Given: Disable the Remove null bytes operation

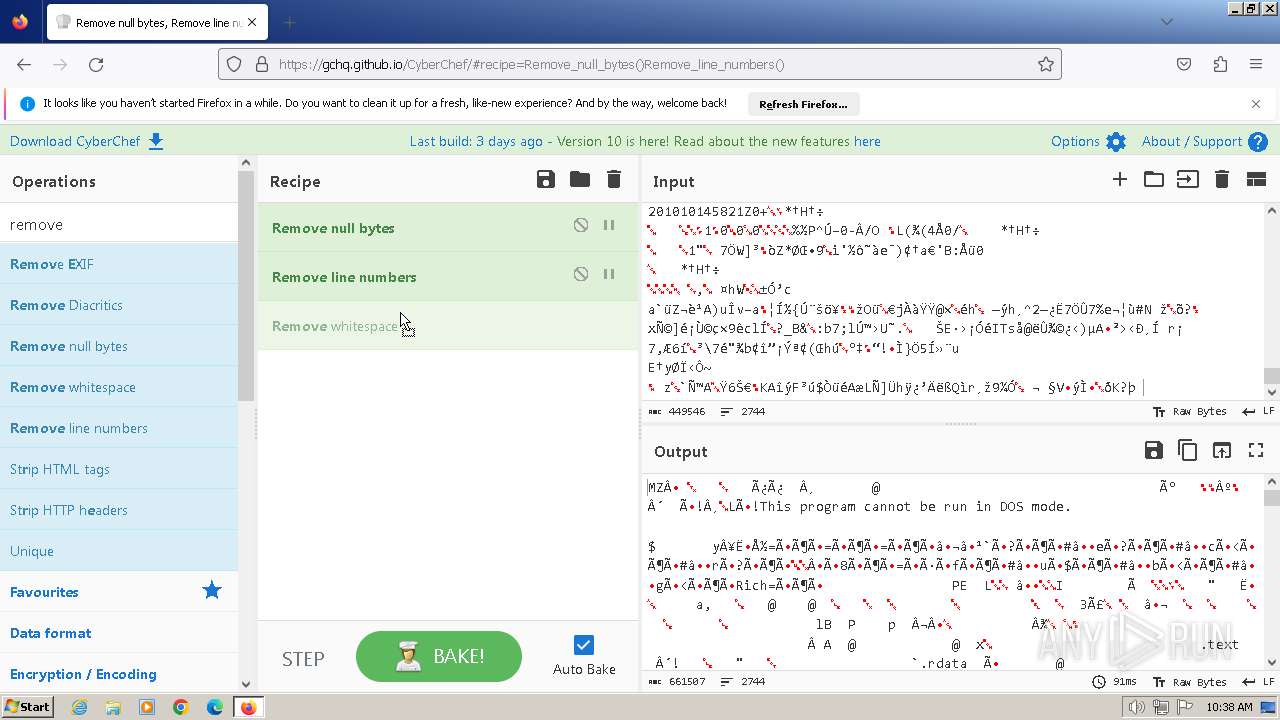Looking at the screenshot, I should pyautogui.click(x=581, y=225).
